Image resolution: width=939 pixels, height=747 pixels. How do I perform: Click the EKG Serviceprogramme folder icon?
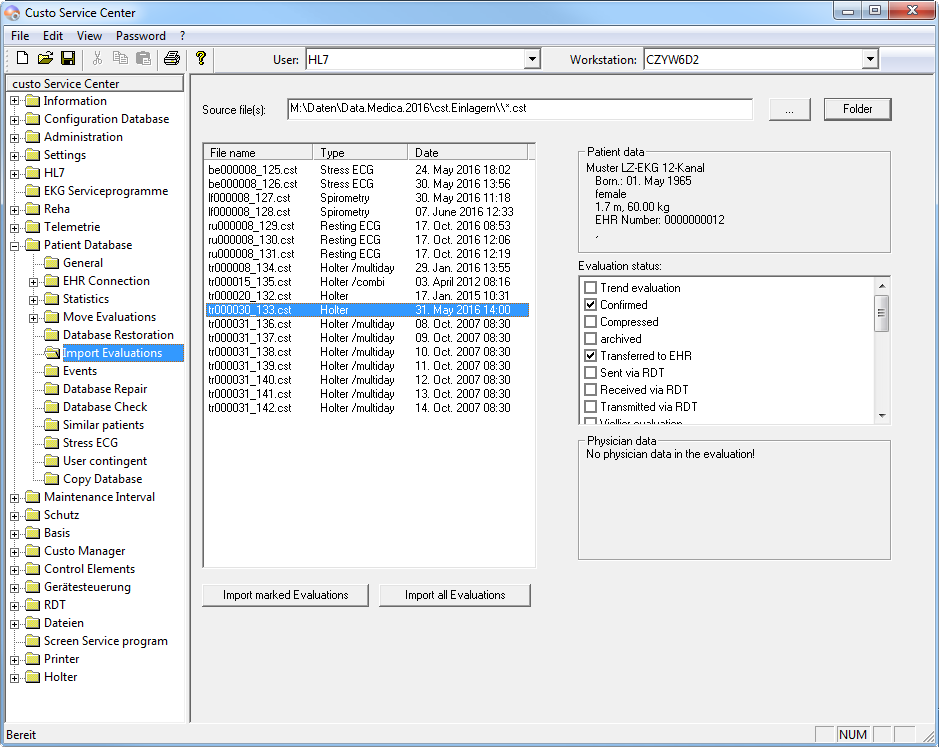(33, 190)
